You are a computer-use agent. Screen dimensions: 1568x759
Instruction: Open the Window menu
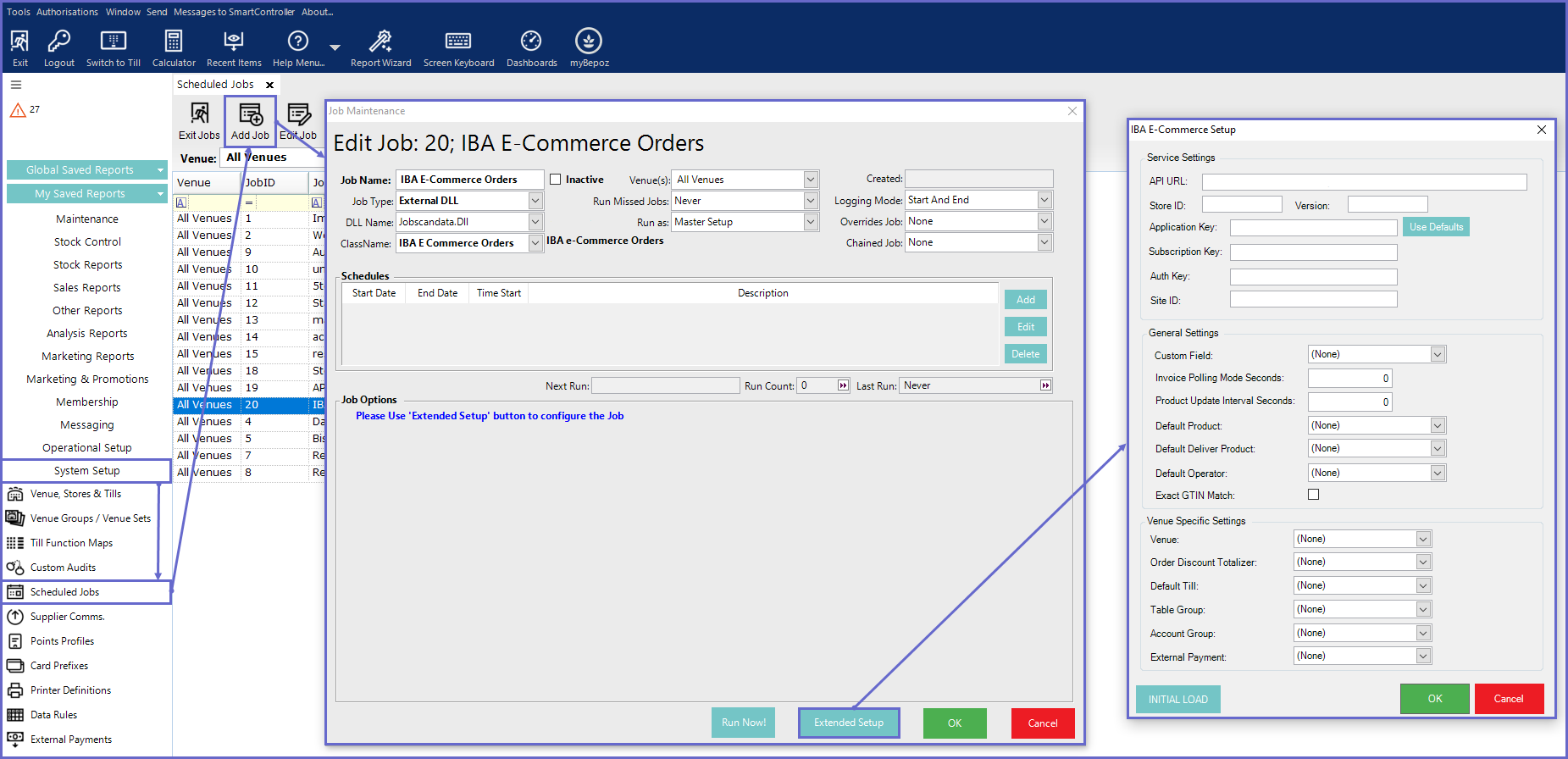coord(123,12)
